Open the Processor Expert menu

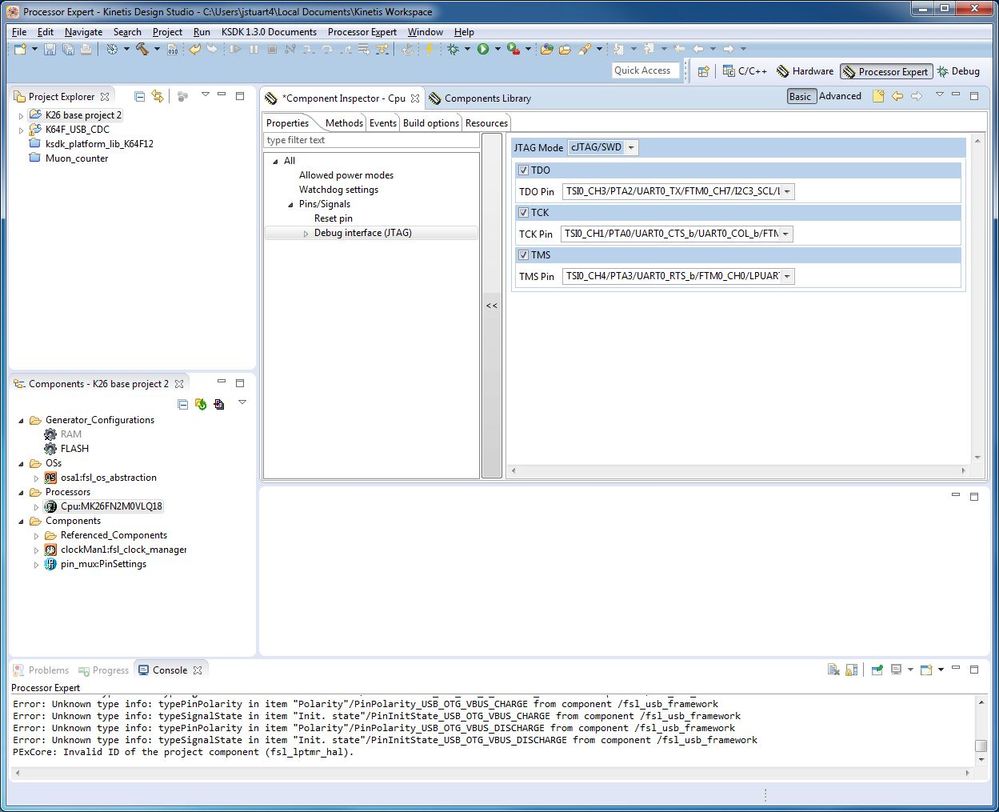(x=362, y=32)
